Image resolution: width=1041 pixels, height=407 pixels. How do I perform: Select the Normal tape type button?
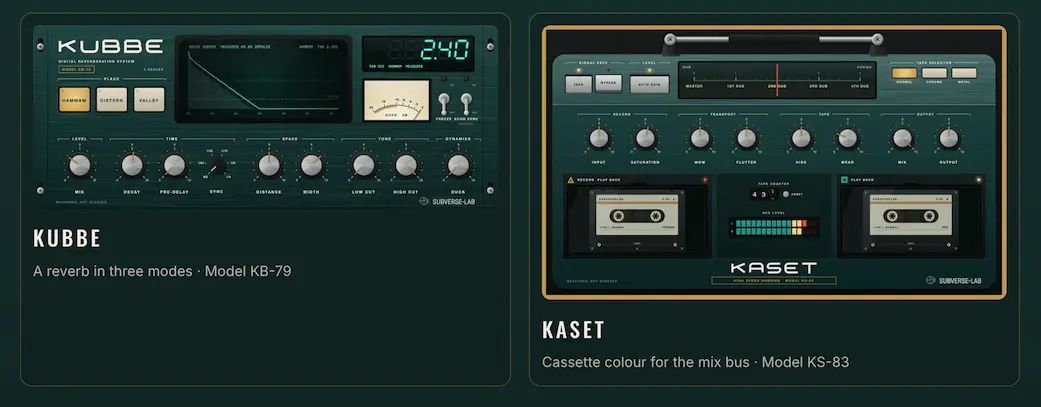click(x=904, y=73)
